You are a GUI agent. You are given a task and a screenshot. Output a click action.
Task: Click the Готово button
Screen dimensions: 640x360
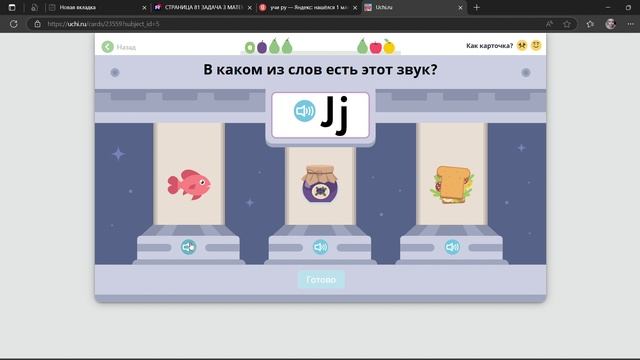[321, 280]
